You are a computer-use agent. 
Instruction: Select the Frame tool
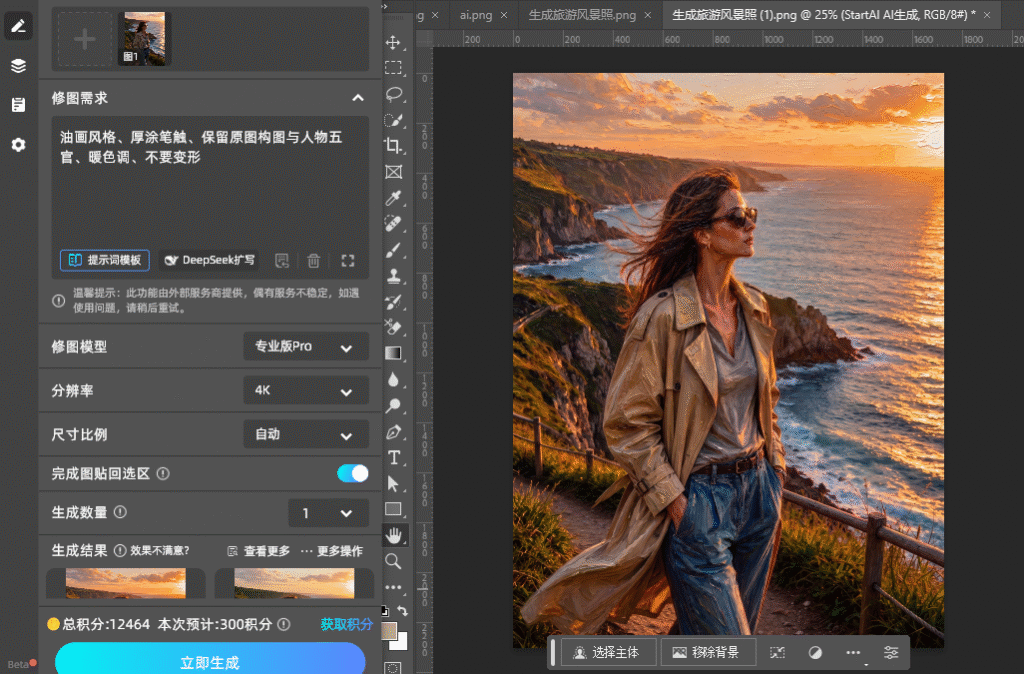pos(393,172)
